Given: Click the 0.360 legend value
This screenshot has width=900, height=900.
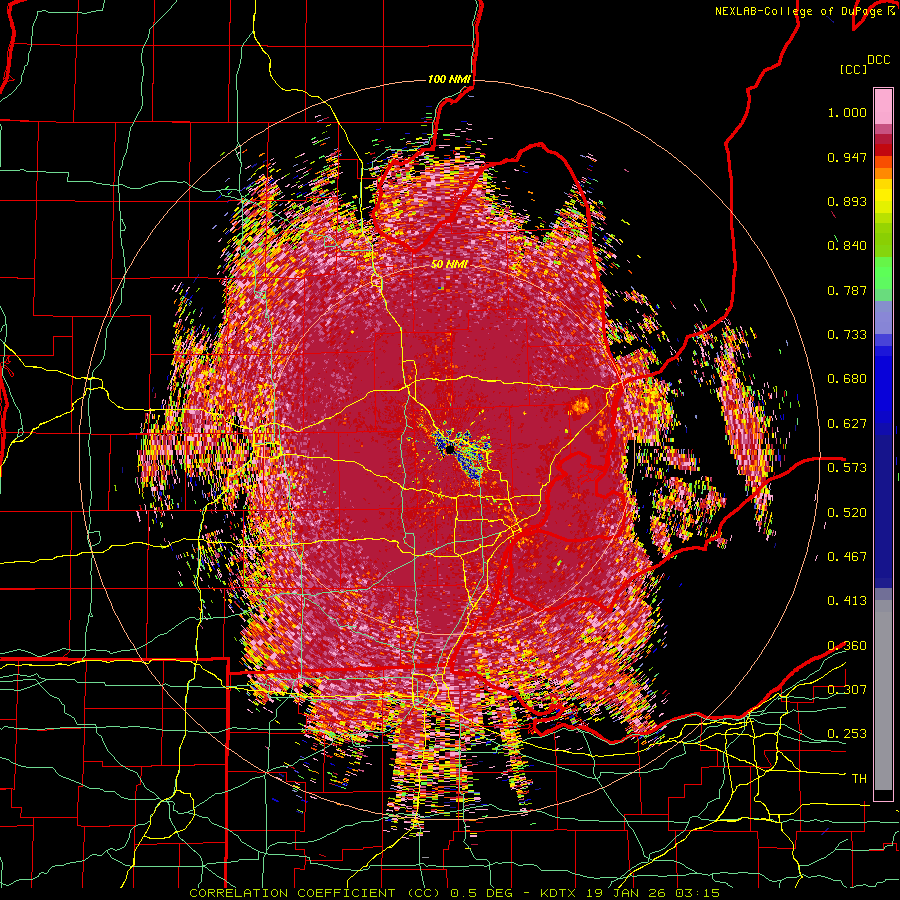Looking at the screenshot, I should [x=847, y=646].
